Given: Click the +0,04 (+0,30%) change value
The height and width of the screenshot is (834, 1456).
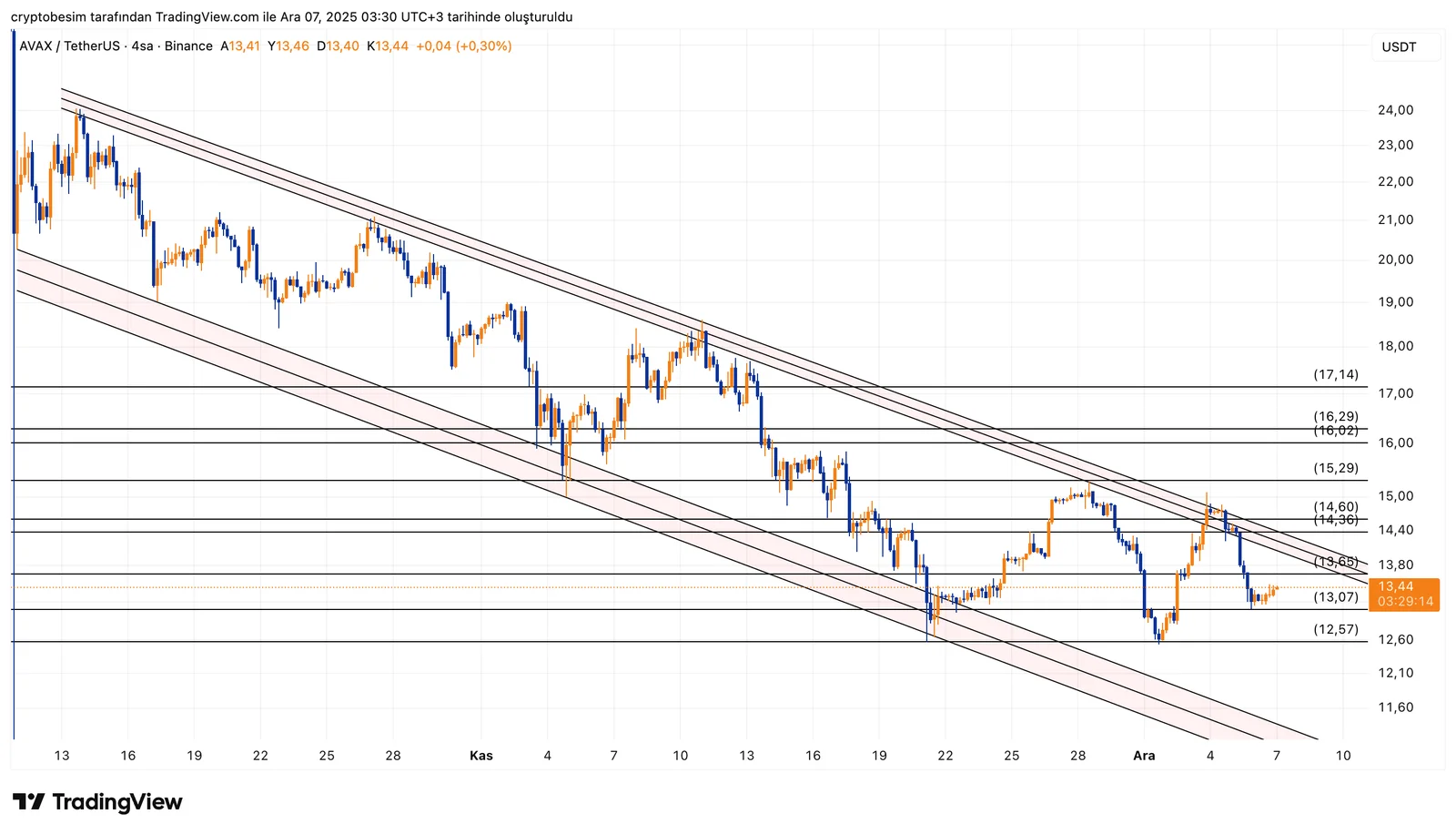Looking at the screenshot, I should click(x=463, y=46).
